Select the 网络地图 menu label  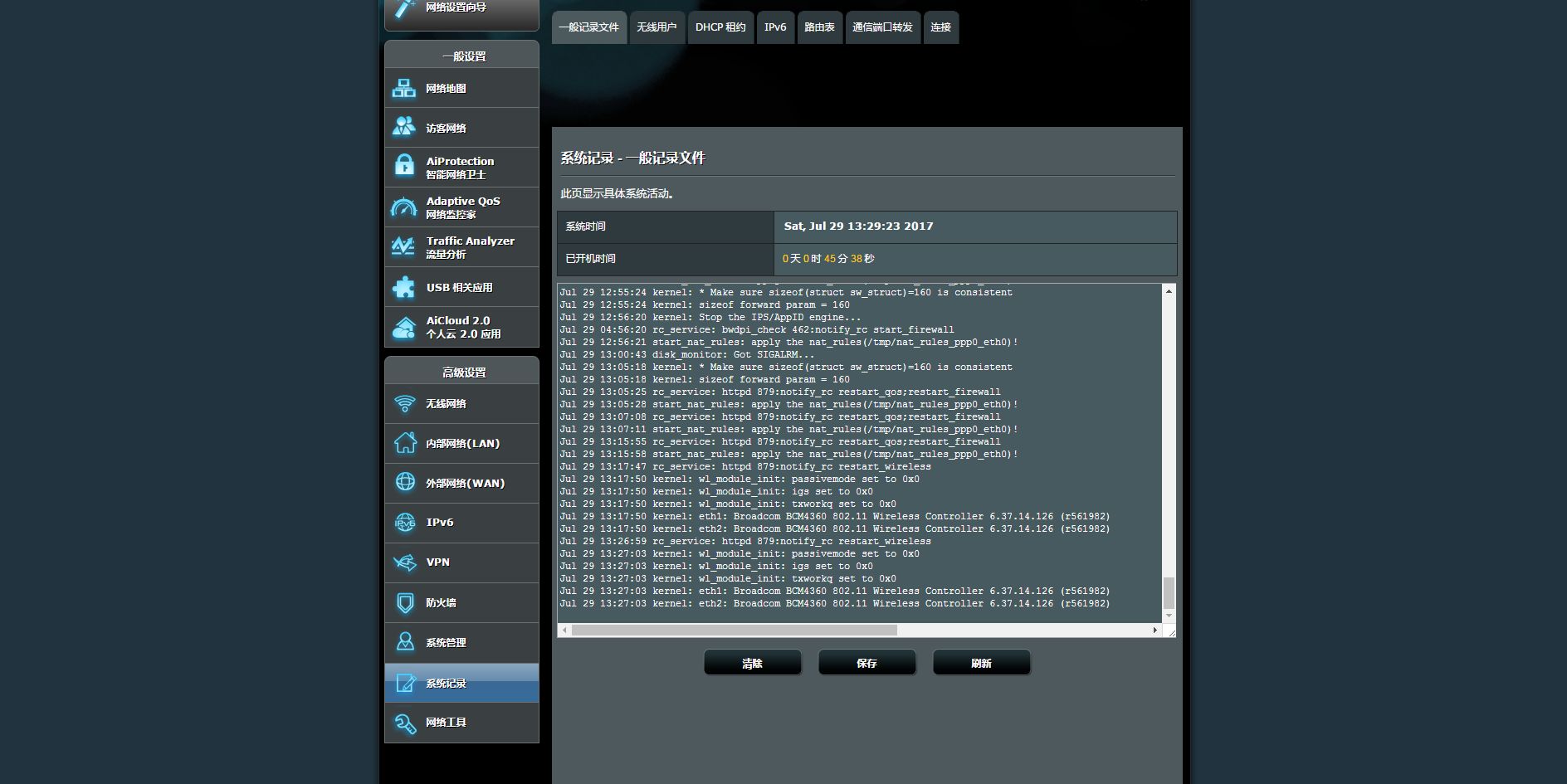point(446,88)
